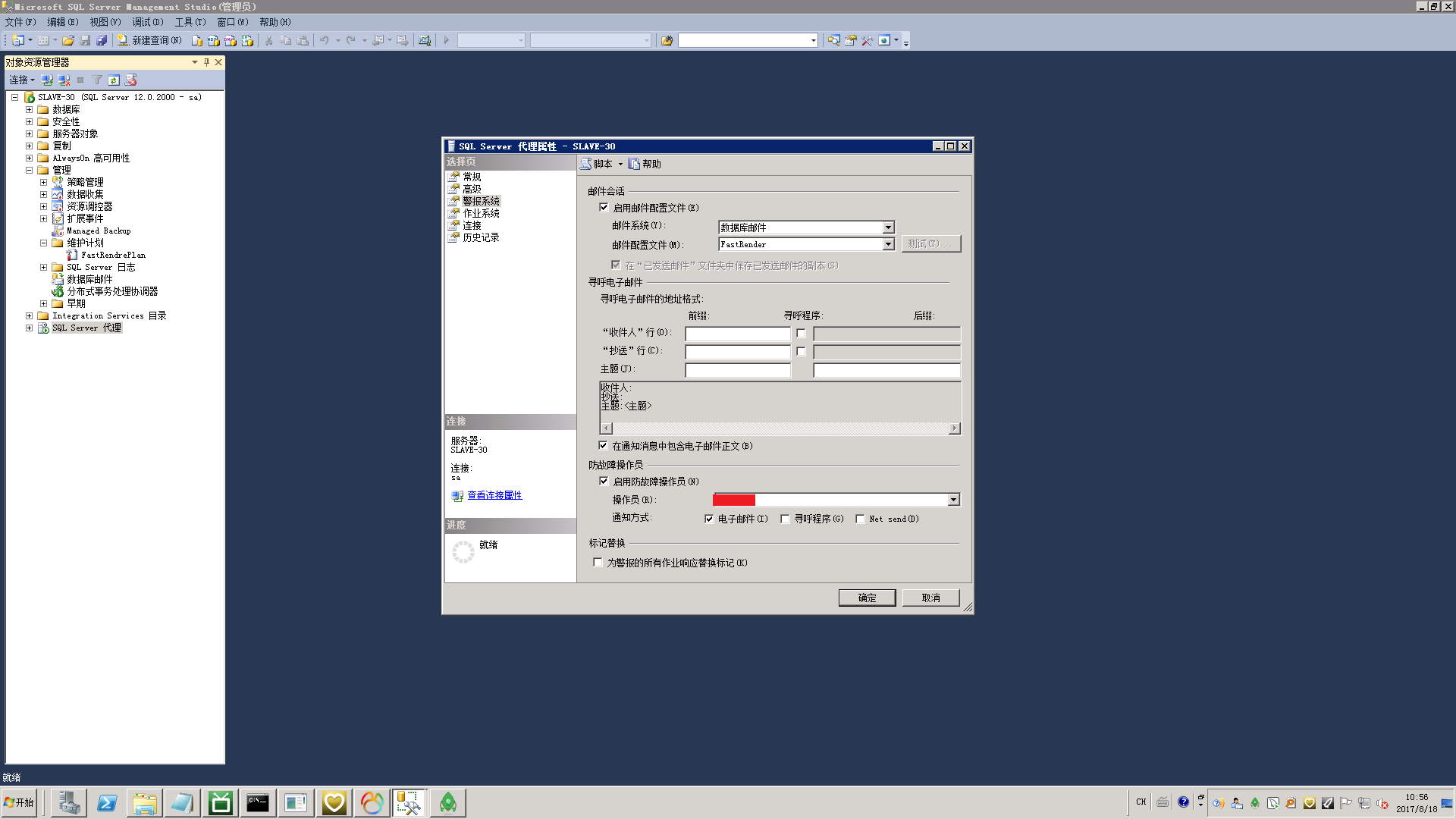
Task: Open the 查看连接属性 link
Action: click(x=494, y=495)
